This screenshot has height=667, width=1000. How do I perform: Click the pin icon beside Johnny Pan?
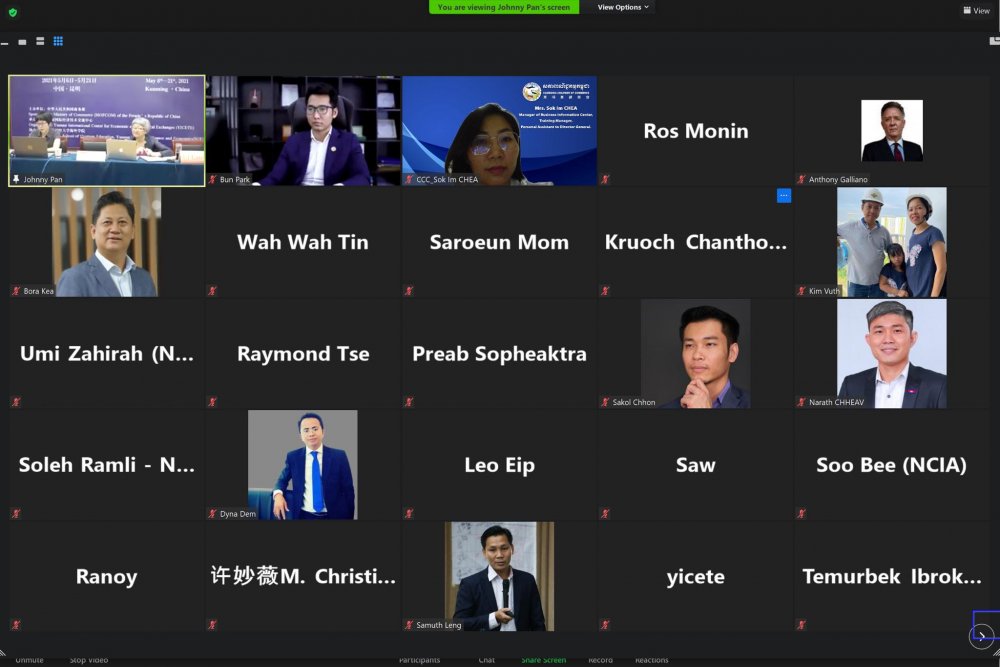16,179
